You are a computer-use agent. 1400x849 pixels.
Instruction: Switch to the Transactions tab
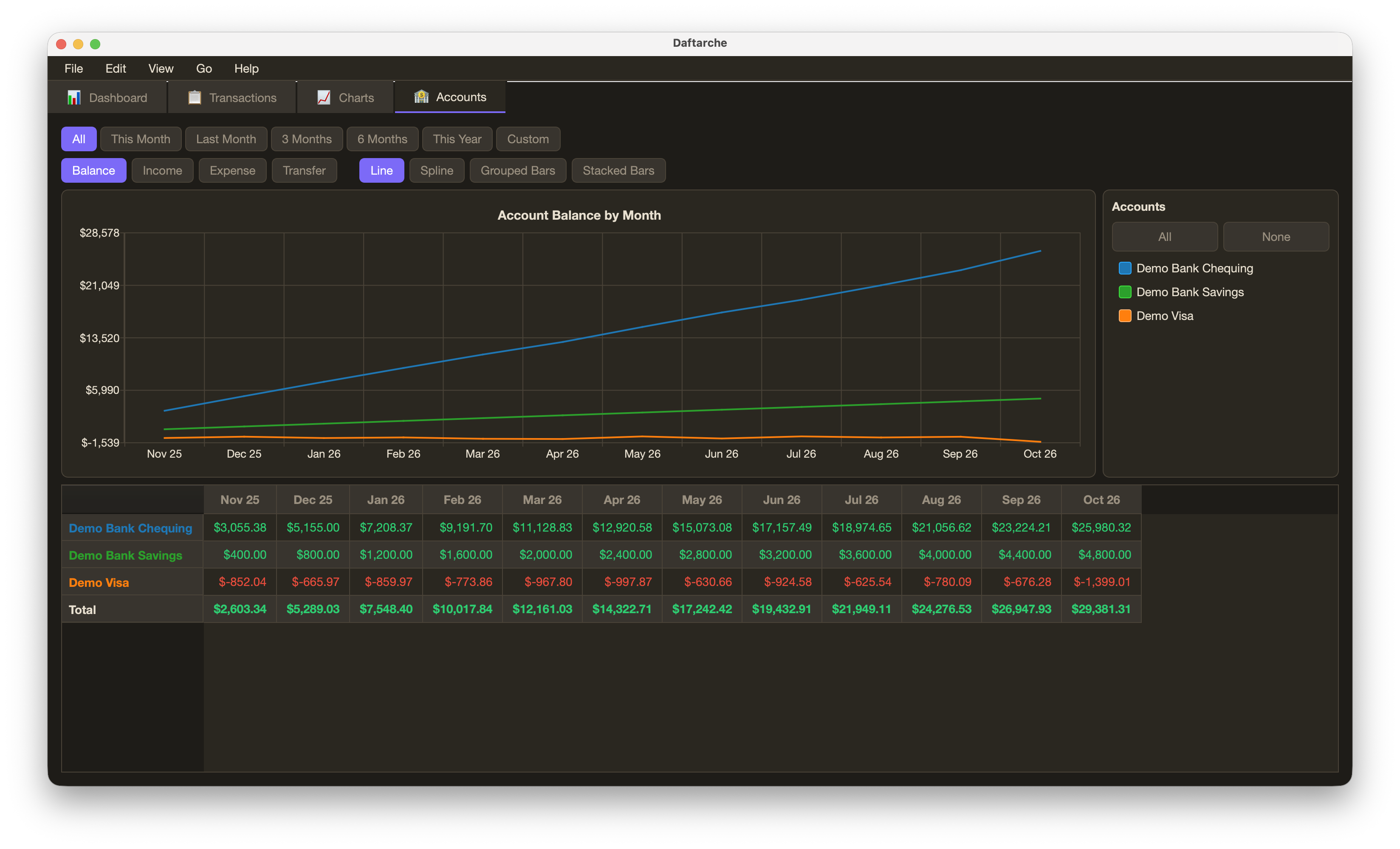pos(232,98)
